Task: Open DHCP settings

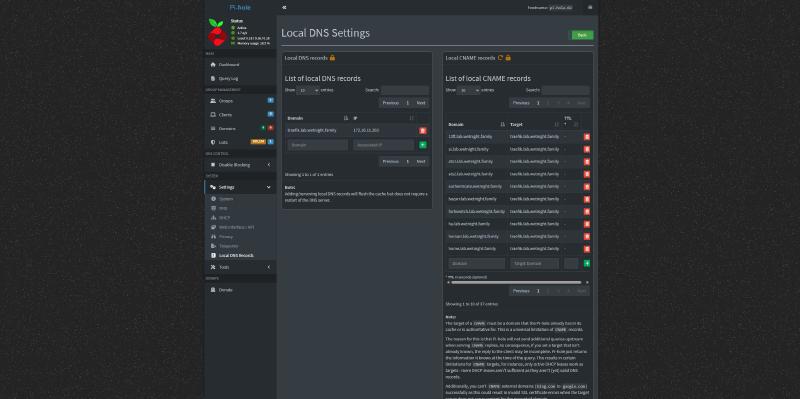Action: coord(240,217)
